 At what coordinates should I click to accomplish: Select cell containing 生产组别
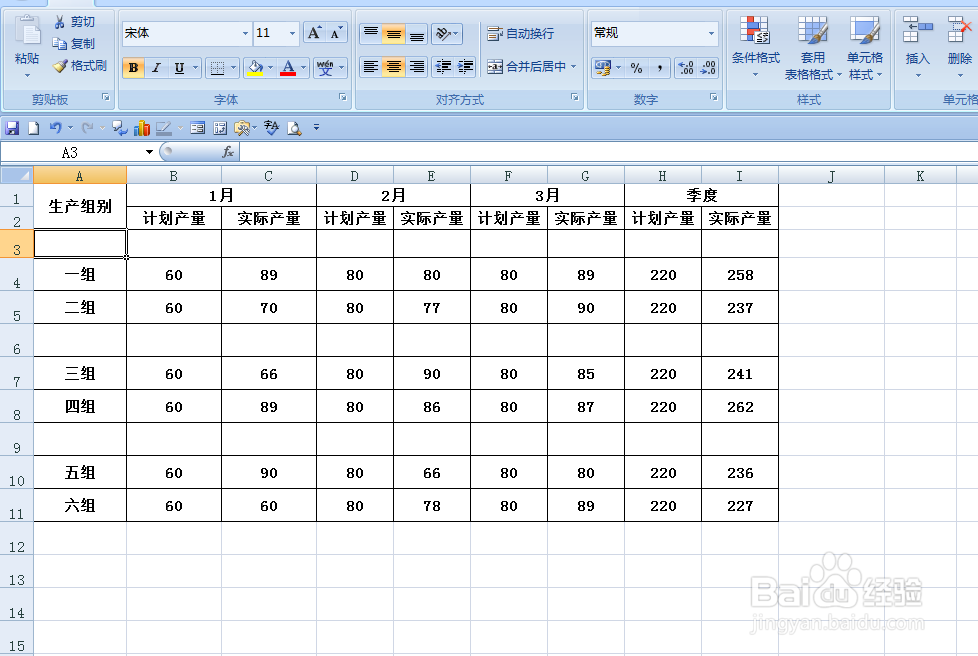click(80, 206)
